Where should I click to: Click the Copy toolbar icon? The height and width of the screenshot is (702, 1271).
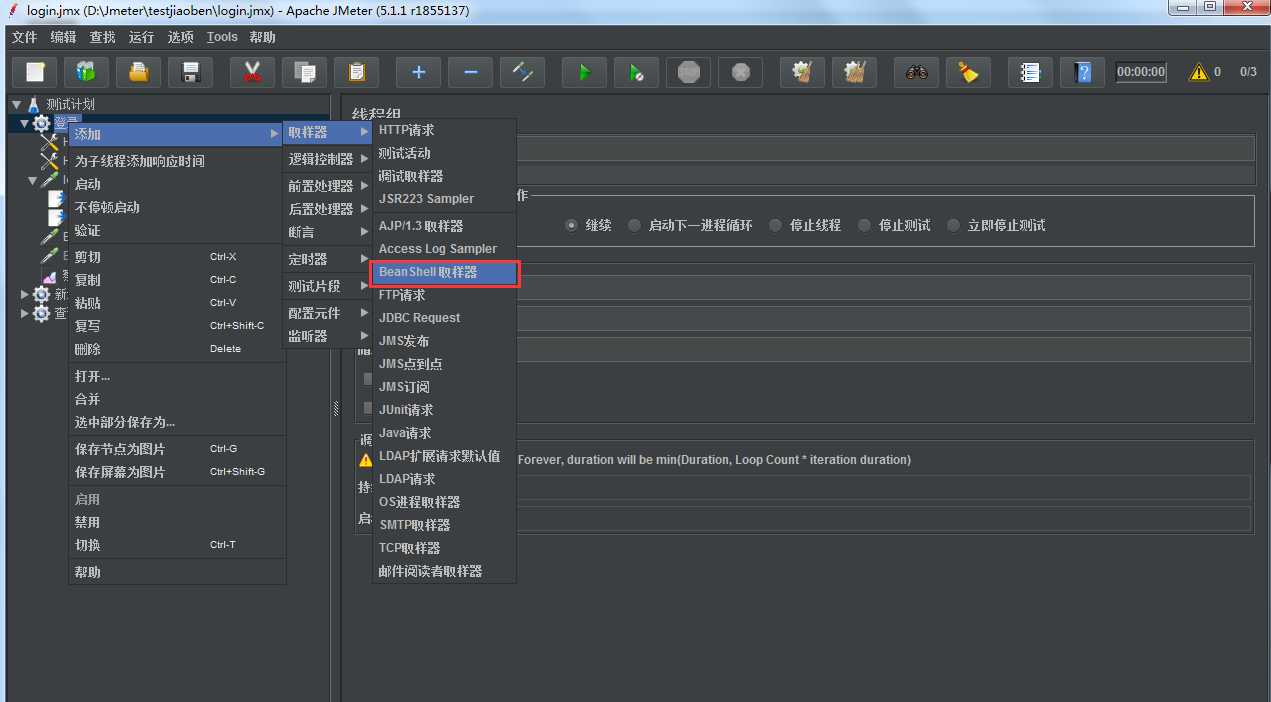(x=304, y=72)
